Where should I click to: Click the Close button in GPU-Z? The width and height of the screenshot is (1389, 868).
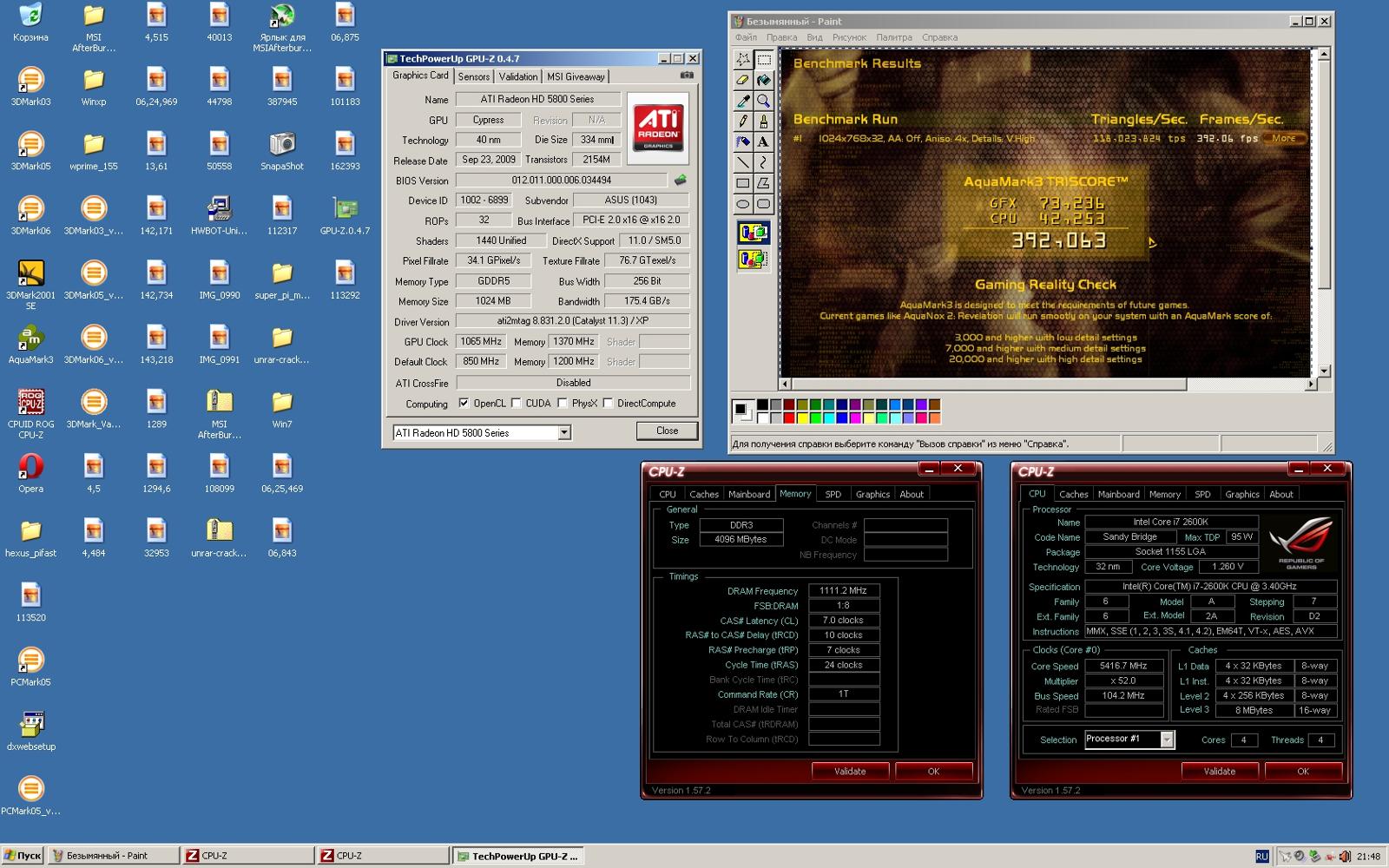point(667,431)
